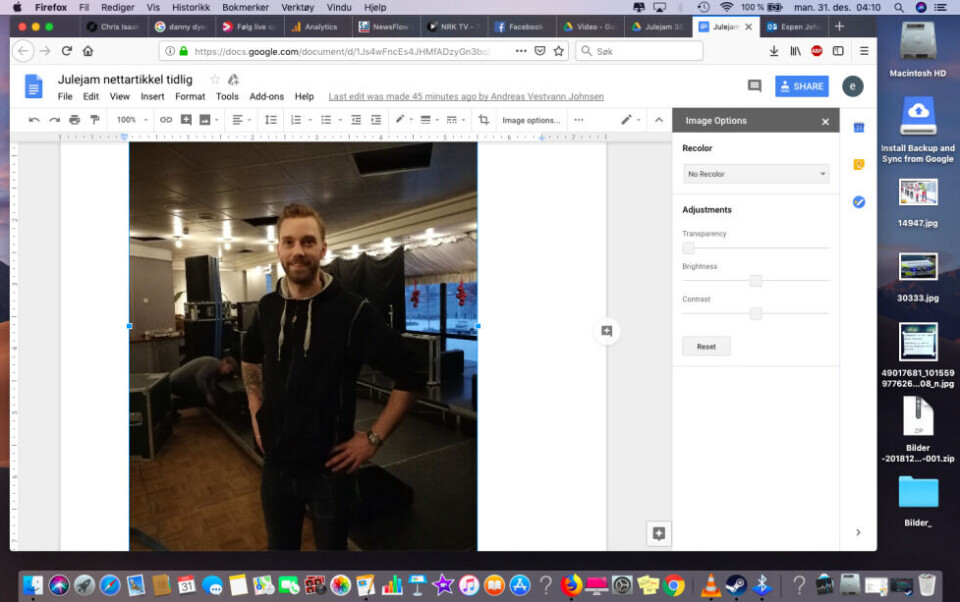Open the No Recolor dropdown

(x=756, y=174)
